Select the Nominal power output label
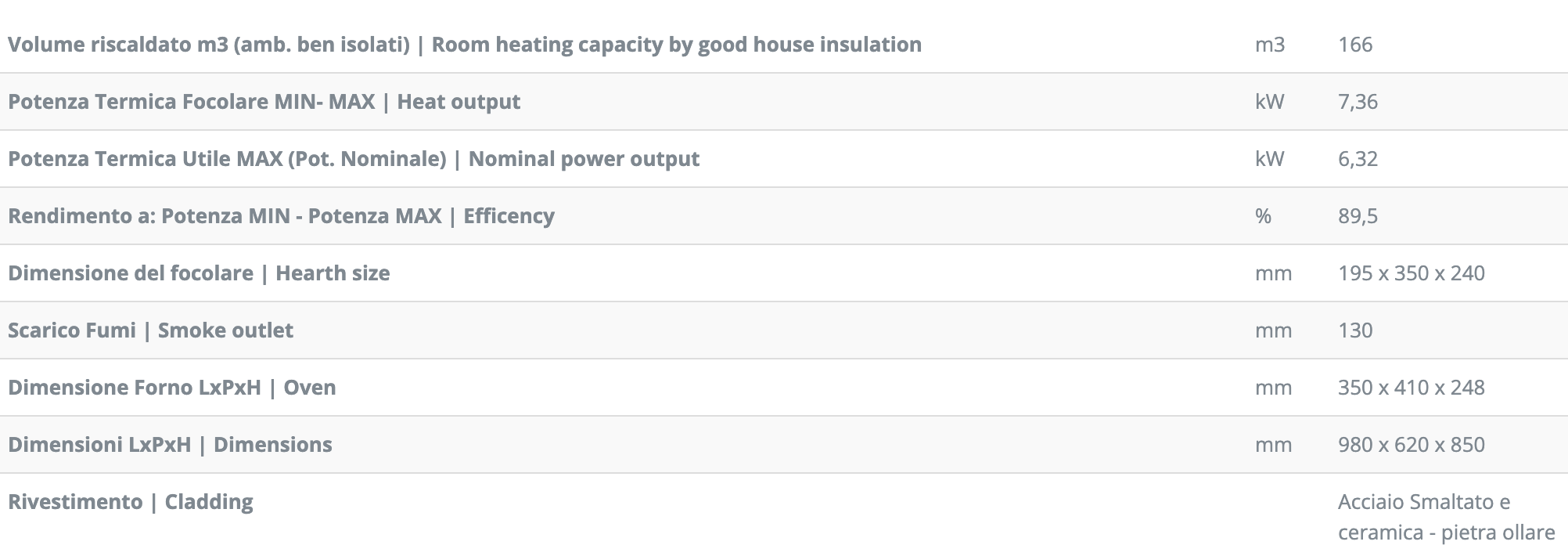 [x=354, y=159]
